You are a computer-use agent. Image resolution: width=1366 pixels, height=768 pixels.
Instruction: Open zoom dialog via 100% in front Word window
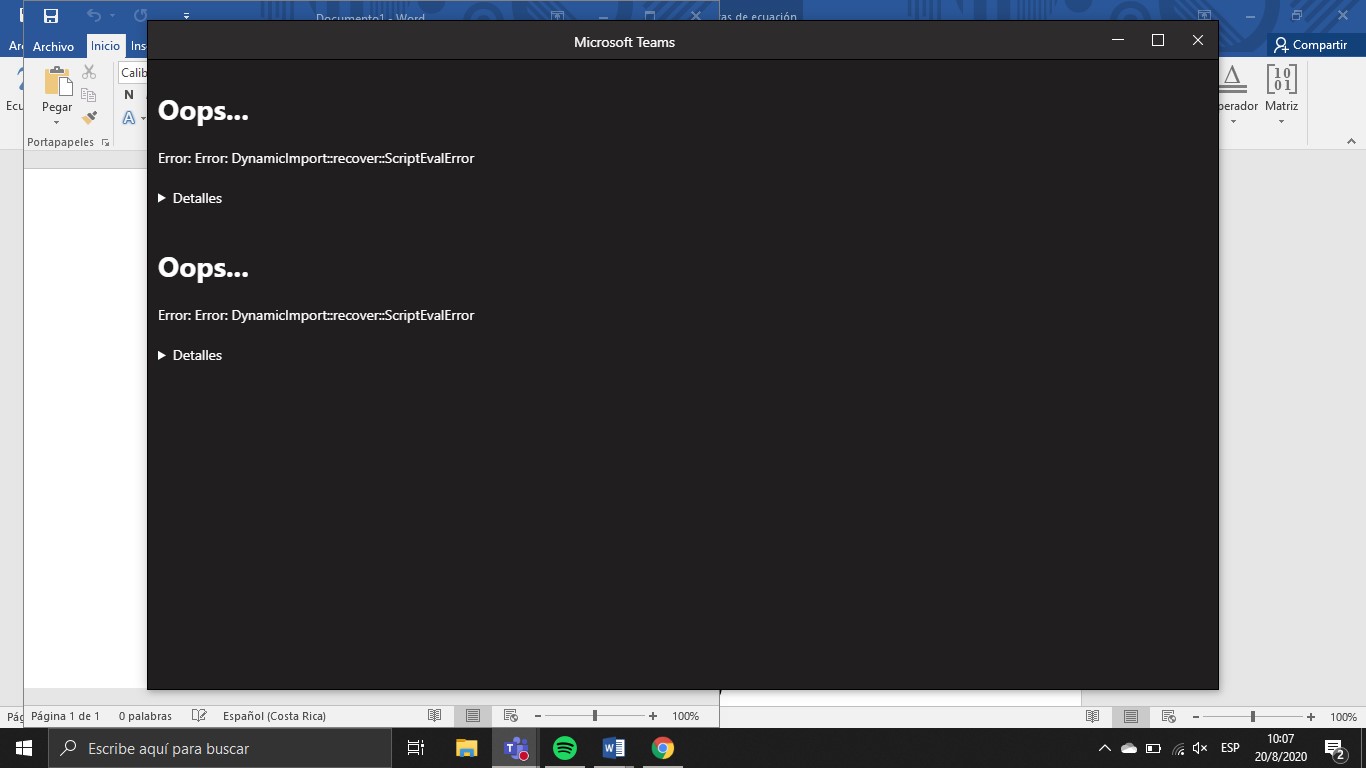click(686, 716)
